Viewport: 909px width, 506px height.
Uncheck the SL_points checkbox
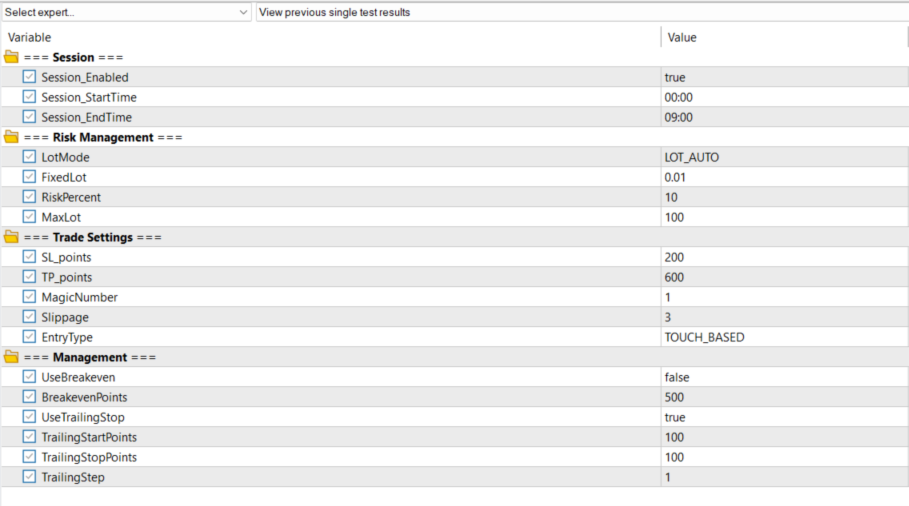29,257
